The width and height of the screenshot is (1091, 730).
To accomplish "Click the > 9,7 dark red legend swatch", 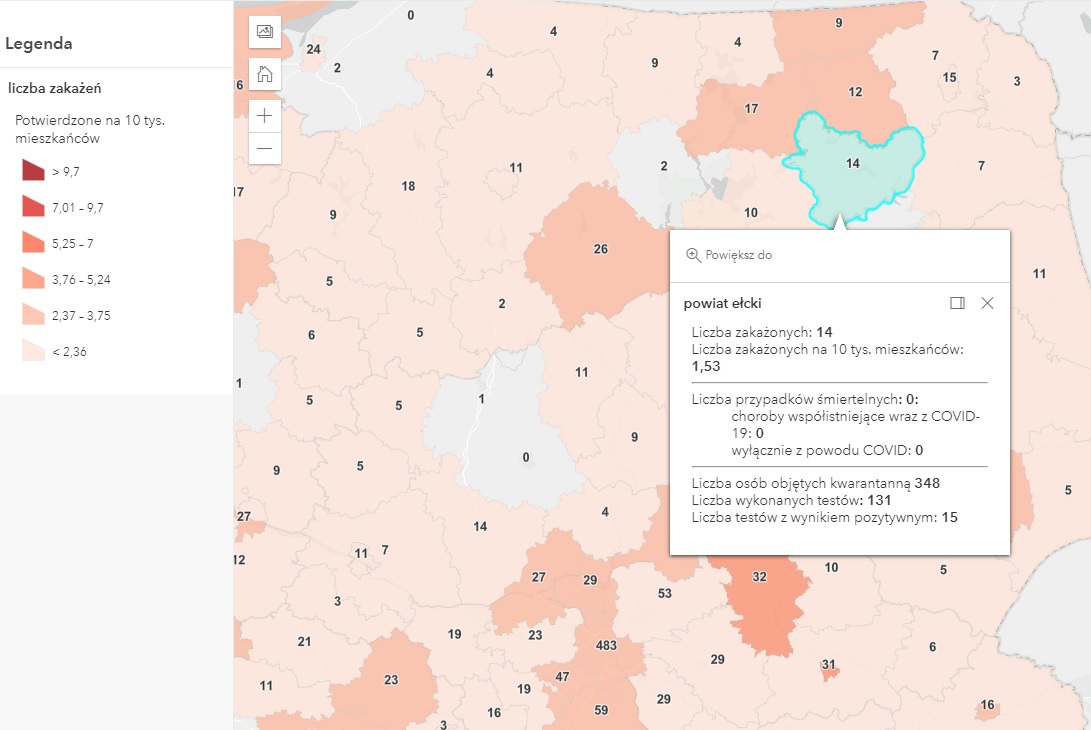I will pyautogui.click(x=33, y=170).
